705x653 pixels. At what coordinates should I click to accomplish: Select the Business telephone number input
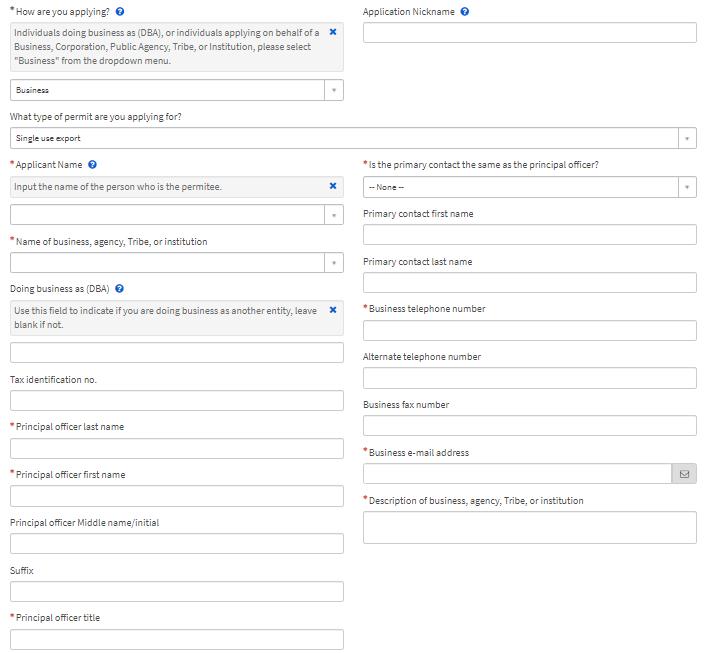tap(529, 330)
